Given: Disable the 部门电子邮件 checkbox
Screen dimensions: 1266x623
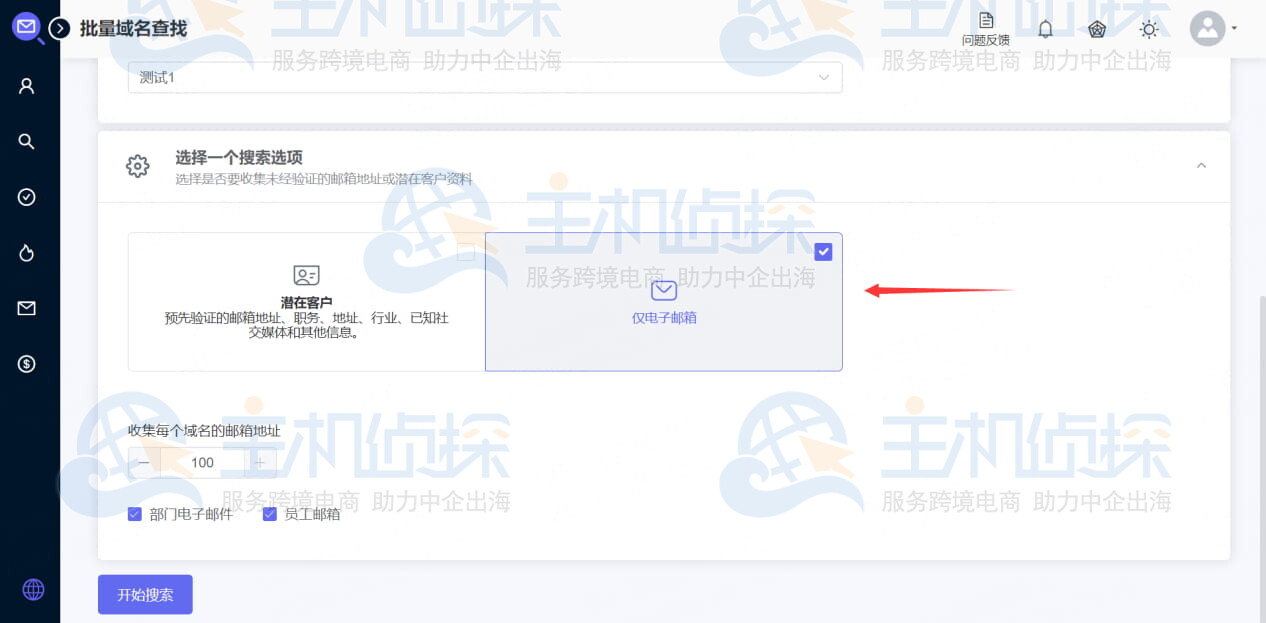Looking at the screenshot, I should (135, 513).
